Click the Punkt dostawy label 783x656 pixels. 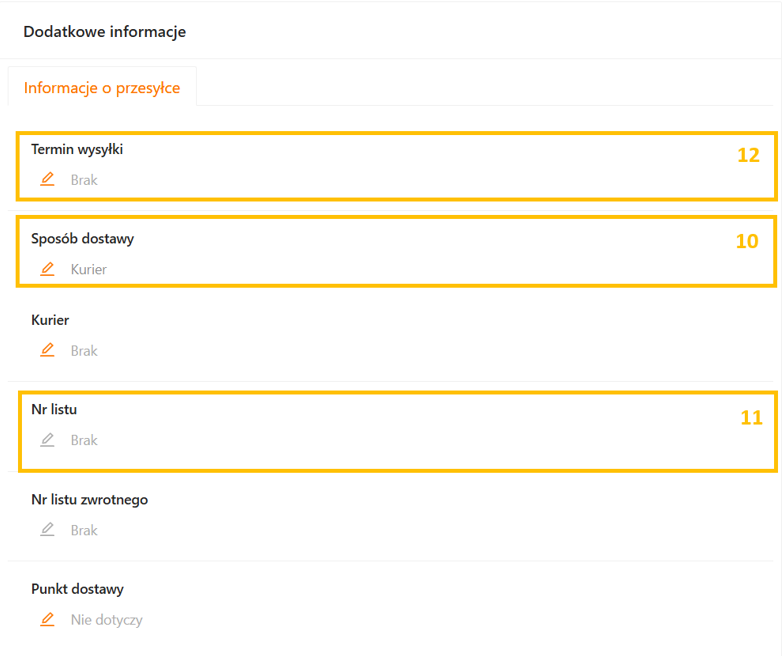coord(78,589)
